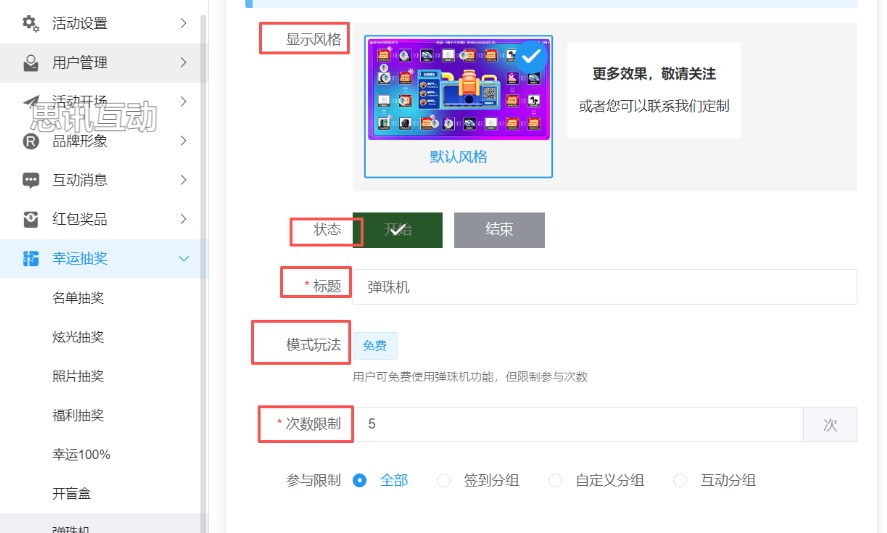Select the 全部 radio option
887x533 pixels.
pyautogui.click(x=360, y=480)
